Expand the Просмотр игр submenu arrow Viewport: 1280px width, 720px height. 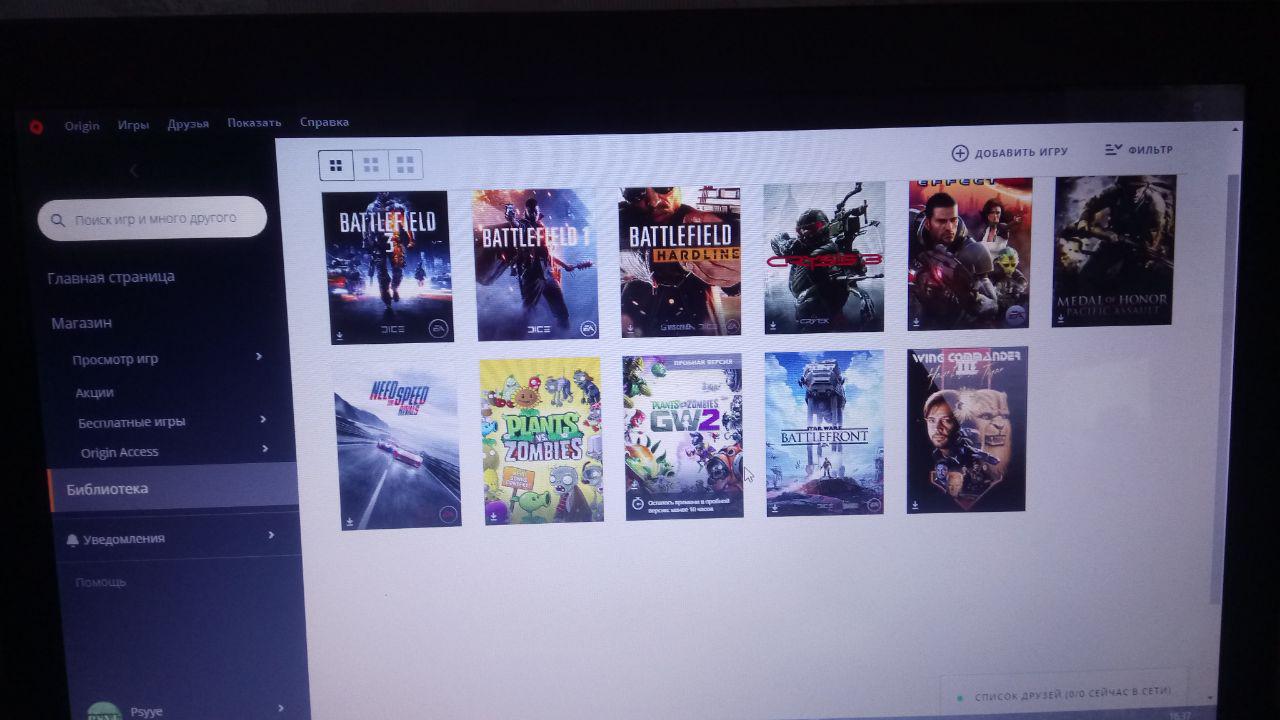pos(259,356)
